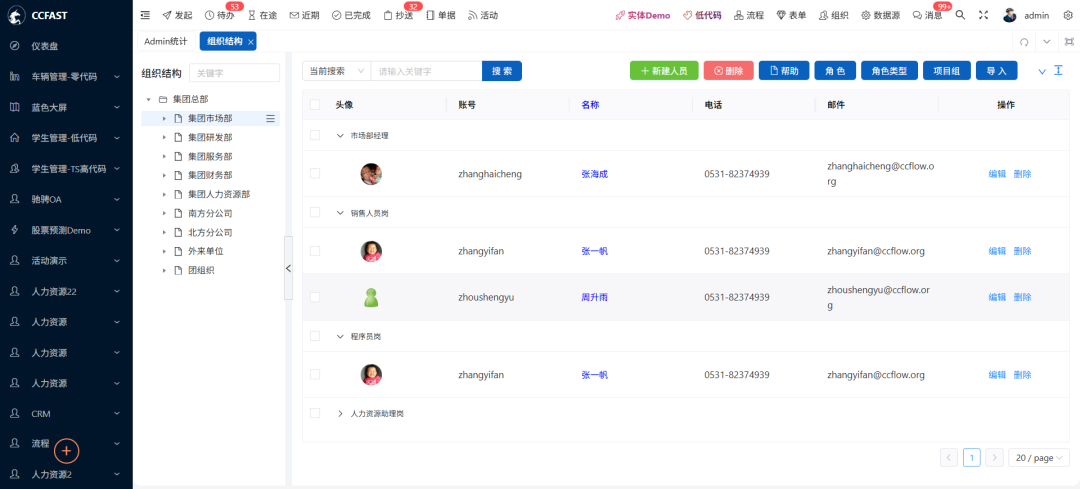Click the refresh icon in tab bar
The image size is (1080, 489).
[x=1024, y=42]
